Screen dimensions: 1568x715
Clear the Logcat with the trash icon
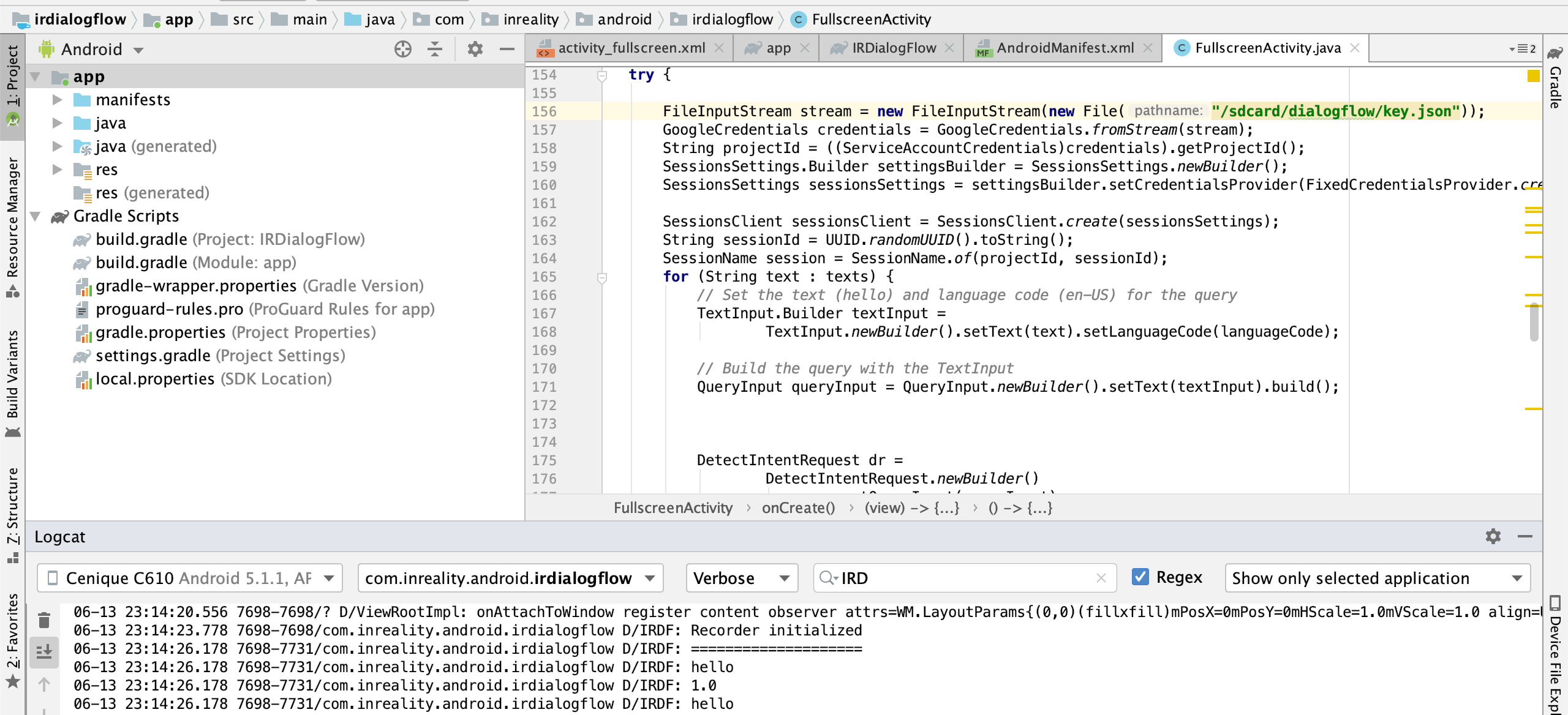click(x=43, y=619)
